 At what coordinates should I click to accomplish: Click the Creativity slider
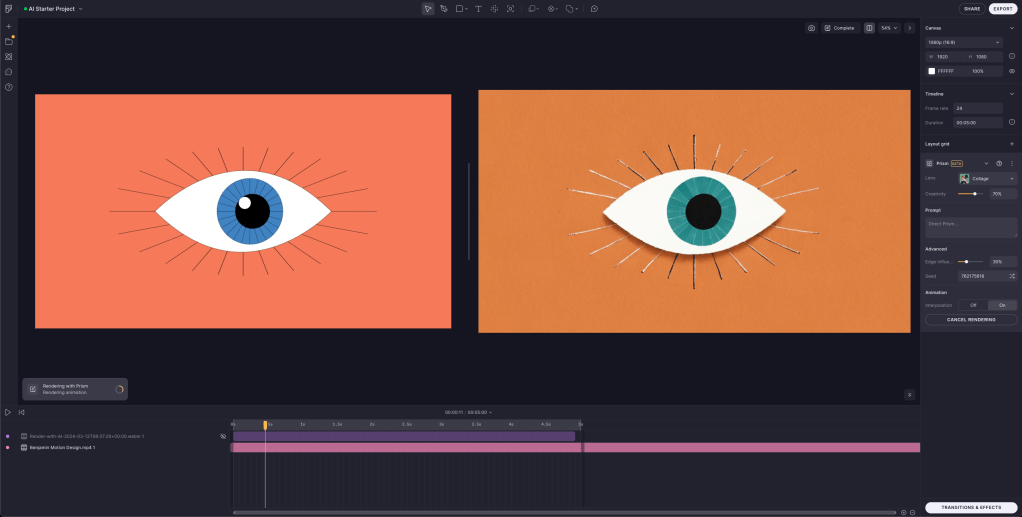(969, 194)
